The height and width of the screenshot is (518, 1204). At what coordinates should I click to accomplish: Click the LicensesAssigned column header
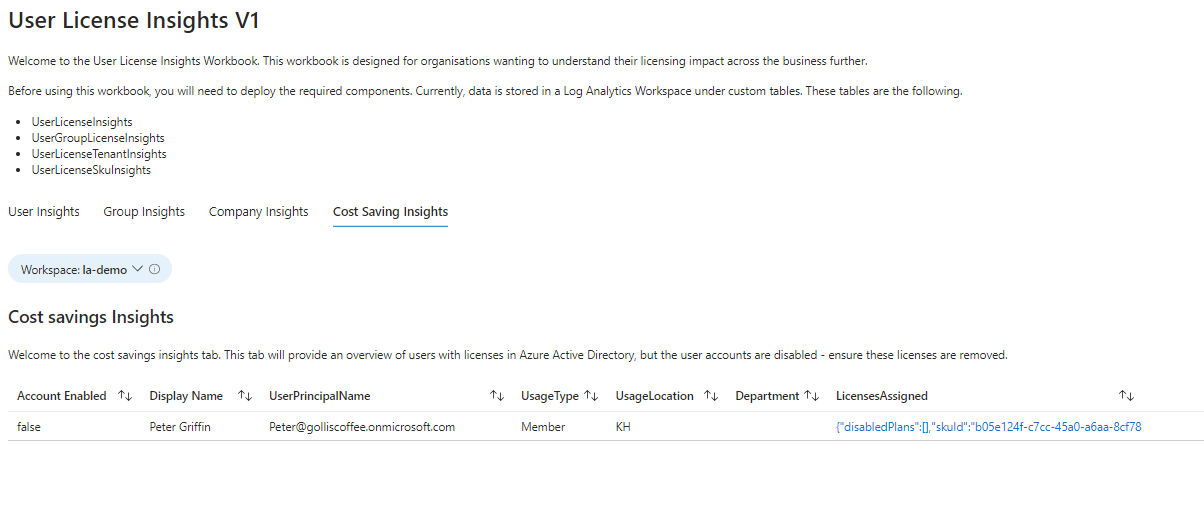tap(882, 396)
